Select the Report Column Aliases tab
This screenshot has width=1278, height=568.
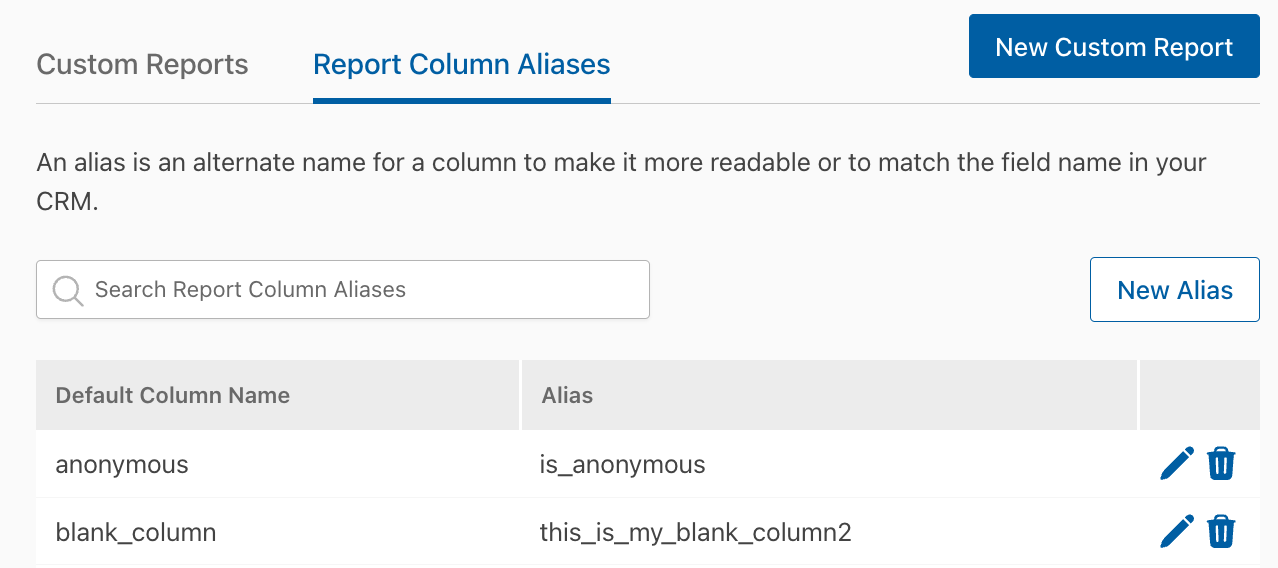(462, 65)
